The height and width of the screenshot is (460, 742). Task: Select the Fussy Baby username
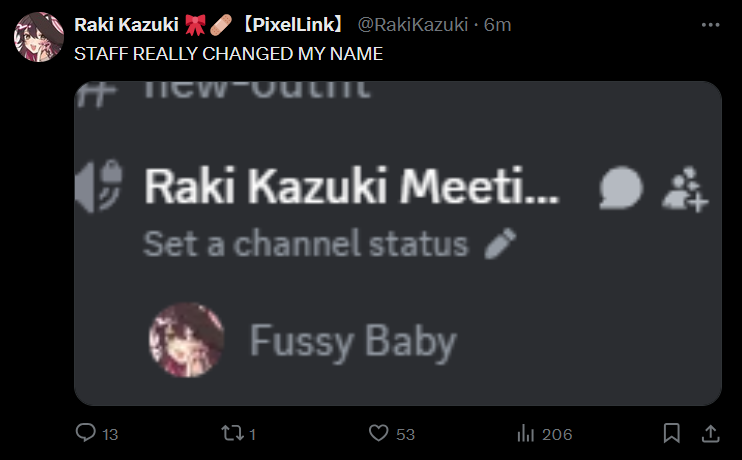coord(352,342)
